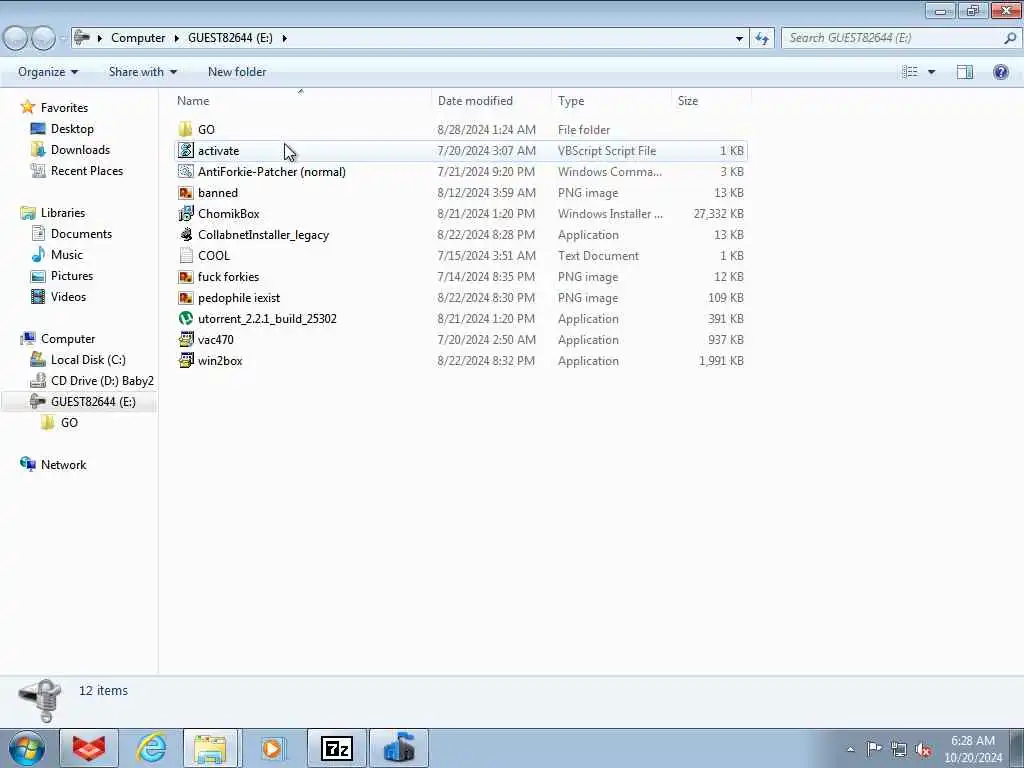Click the 7/15/2024 3:51 AM date of COOL
Viewport: 1024px width, 768px height.
tap(487, 255)
